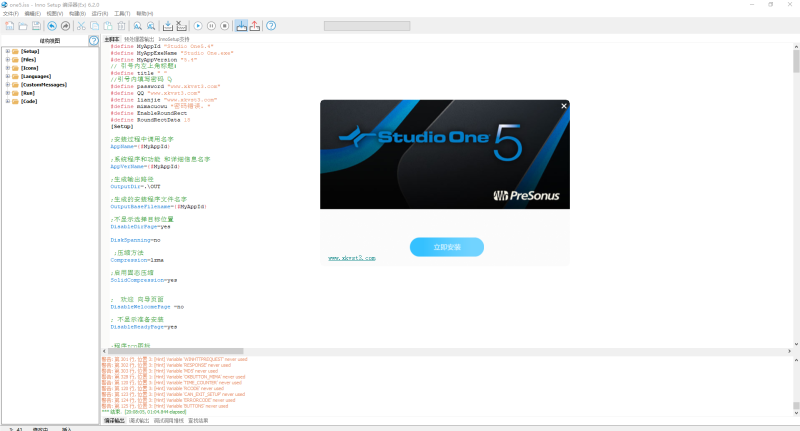Open the 视图(V) menu

(55, 14)
